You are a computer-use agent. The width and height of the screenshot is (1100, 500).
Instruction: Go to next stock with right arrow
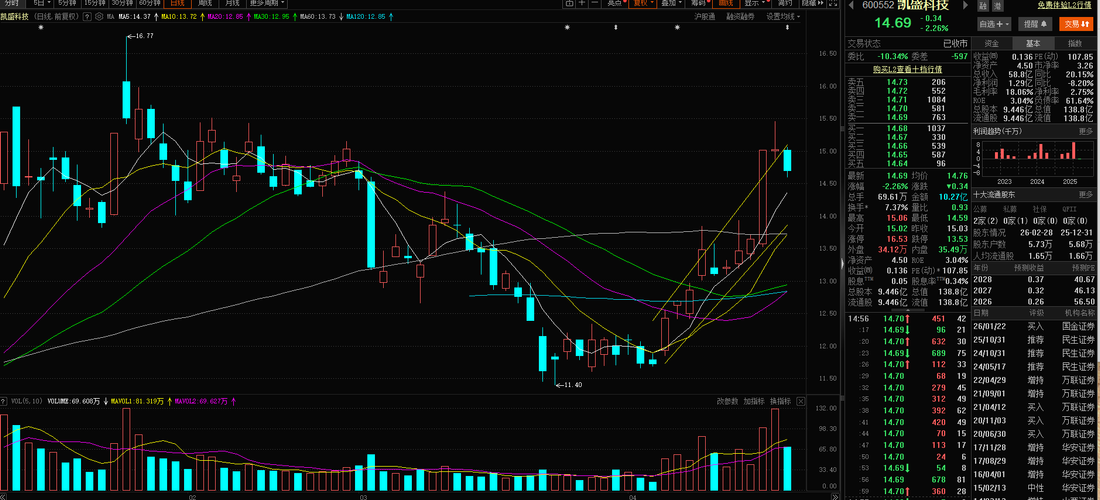965,6
